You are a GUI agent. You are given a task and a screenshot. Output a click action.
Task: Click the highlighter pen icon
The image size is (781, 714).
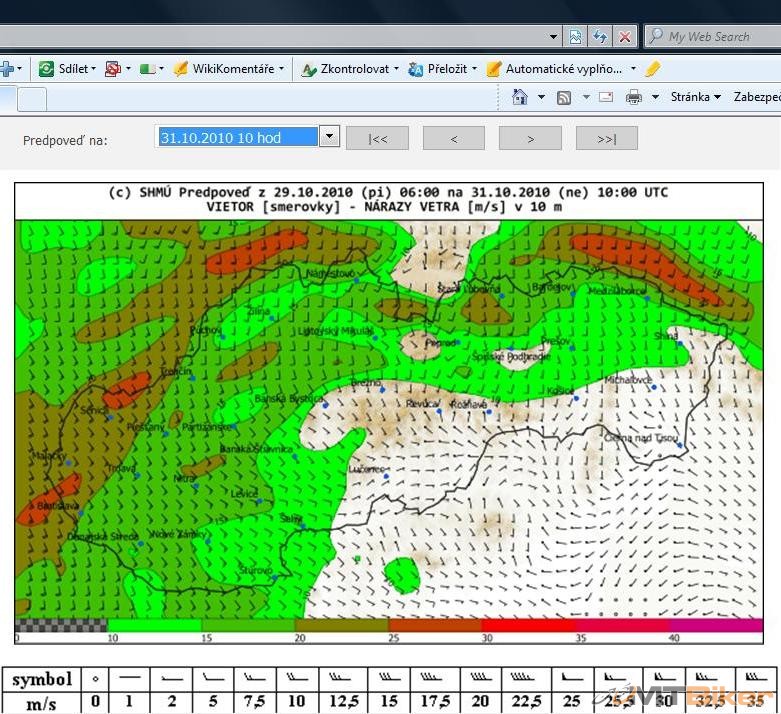[653, 69]
